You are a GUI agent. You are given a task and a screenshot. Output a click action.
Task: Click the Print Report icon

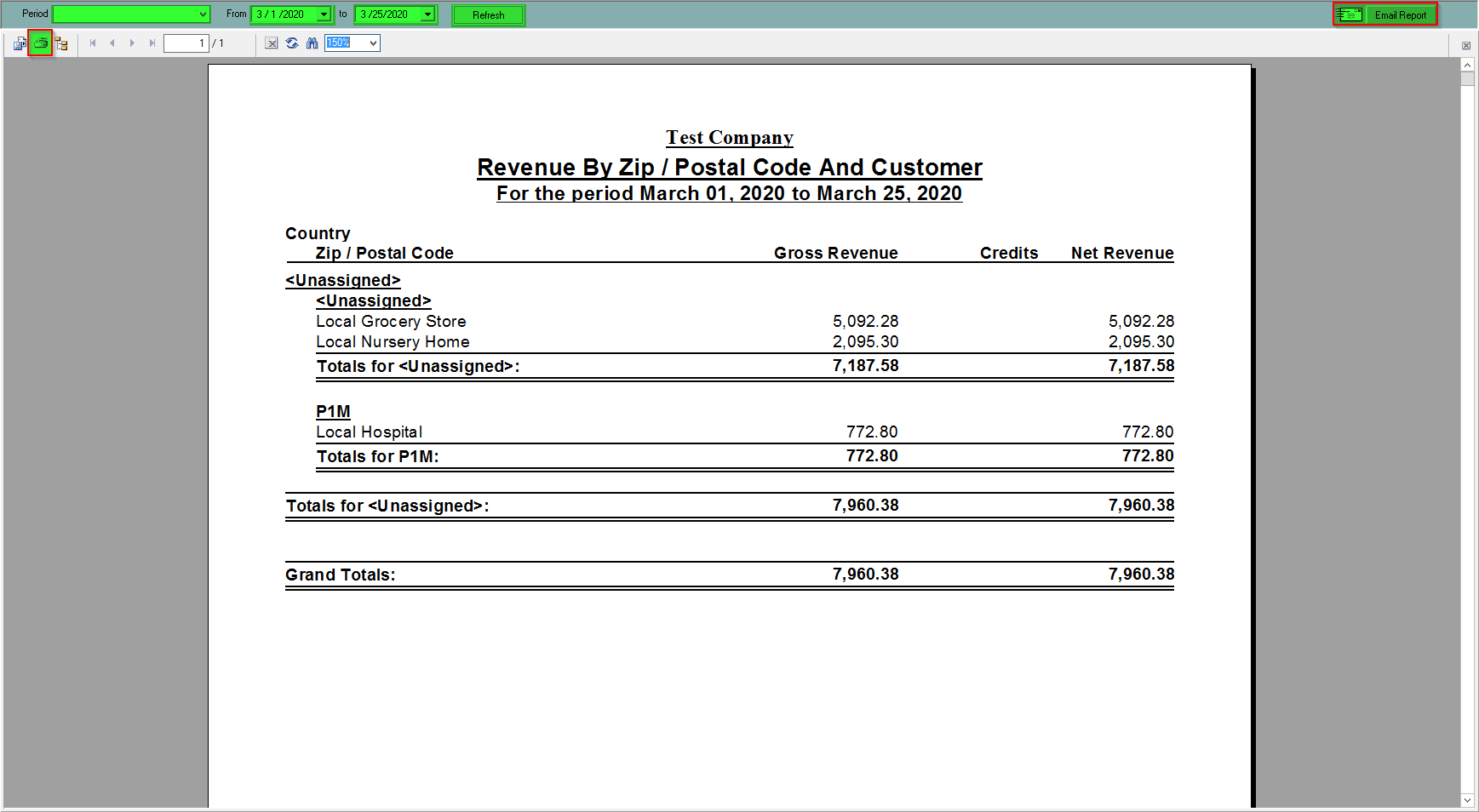40,43
